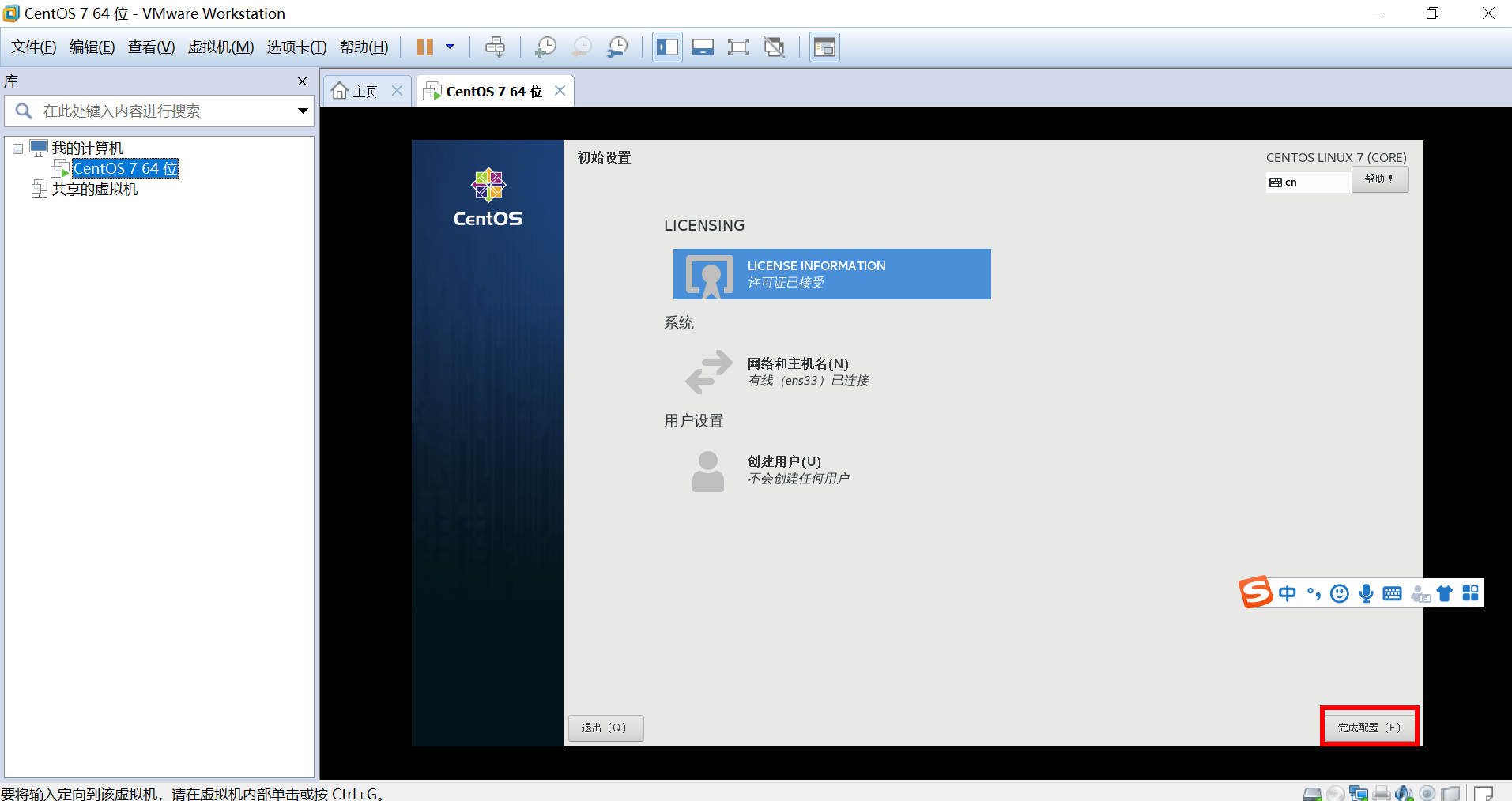Click the network adapter status bar icon

pos(1359,794)
